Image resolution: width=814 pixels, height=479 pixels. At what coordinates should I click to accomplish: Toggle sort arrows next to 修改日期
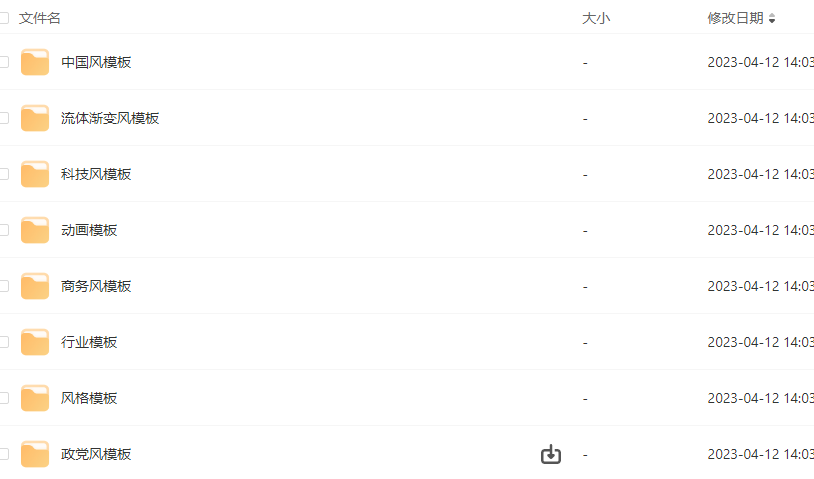click(x=772, y=19)
